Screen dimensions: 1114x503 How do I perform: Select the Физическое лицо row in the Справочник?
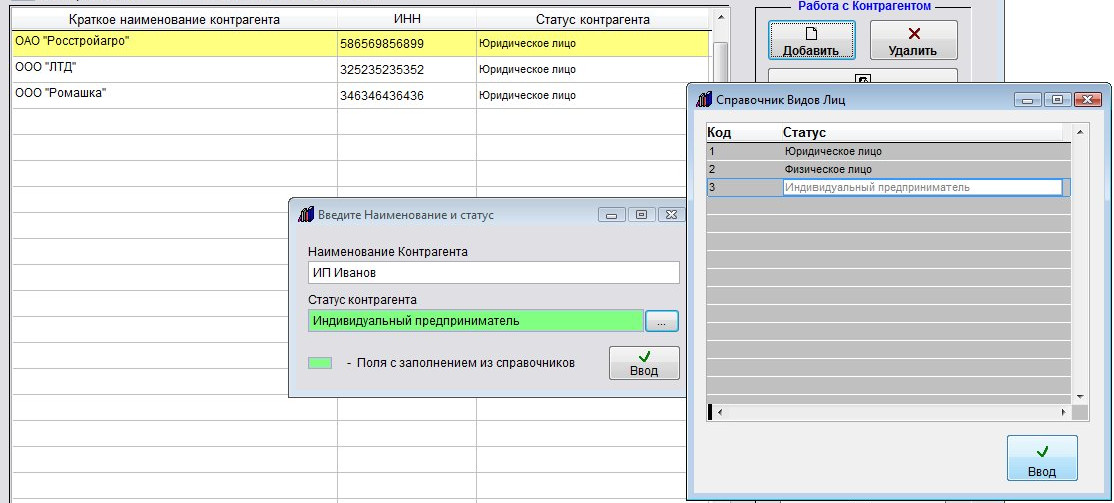888,170
